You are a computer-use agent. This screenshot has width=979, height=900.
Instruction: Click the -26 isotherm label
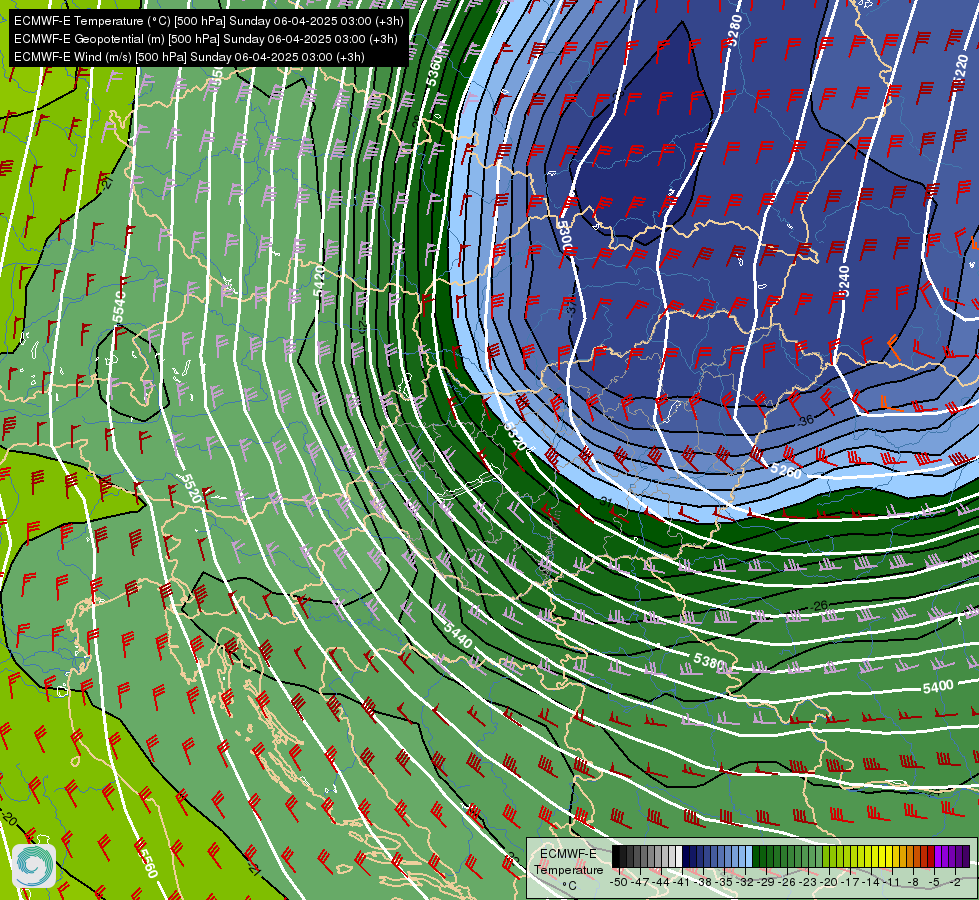[x=819, y=605]
